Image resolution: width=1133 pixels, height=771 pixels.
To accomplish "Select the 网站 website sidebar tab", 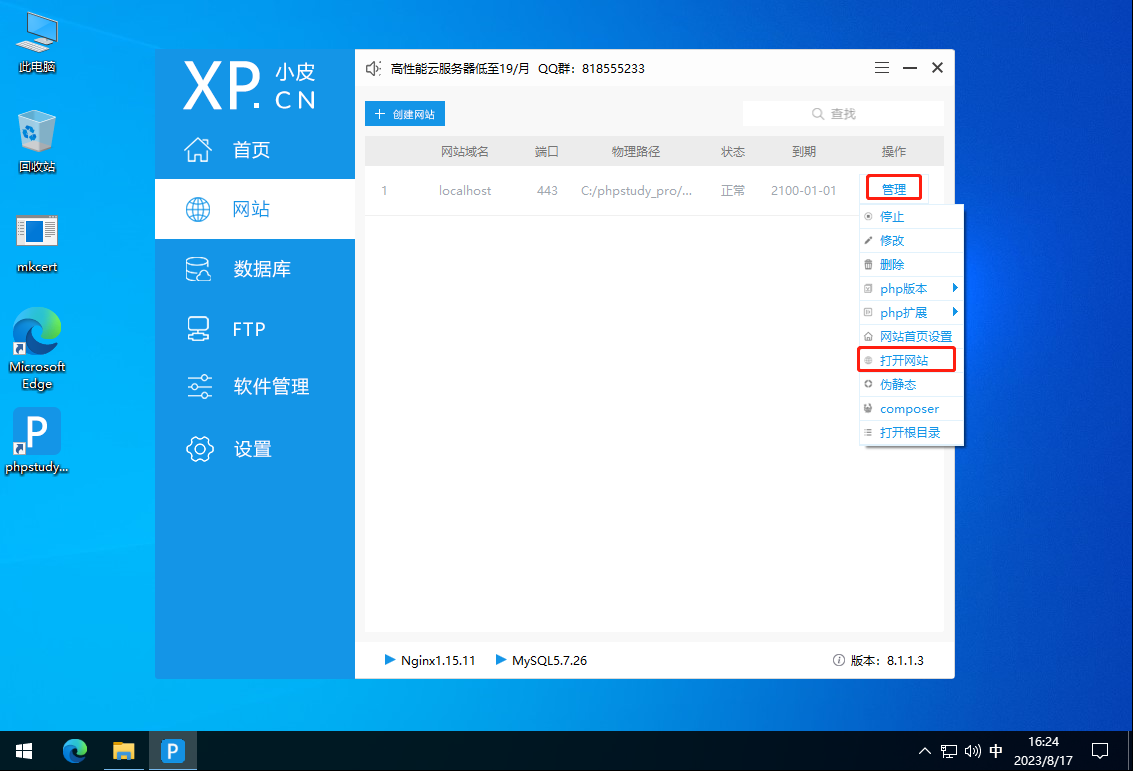I will pyautogui.click(x=254, y=209).
